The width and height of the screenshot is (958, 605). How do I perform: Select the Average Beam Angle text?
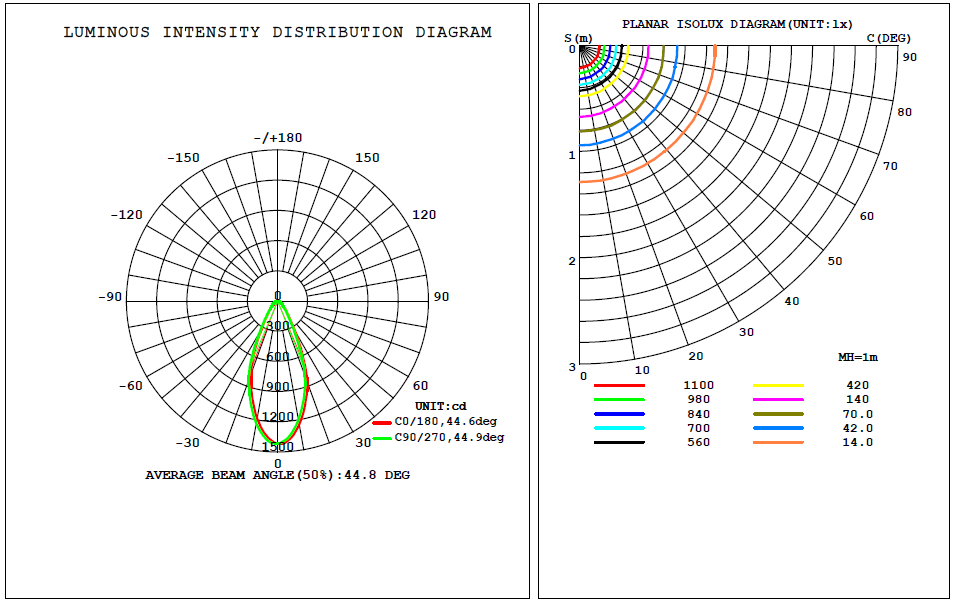277,475
